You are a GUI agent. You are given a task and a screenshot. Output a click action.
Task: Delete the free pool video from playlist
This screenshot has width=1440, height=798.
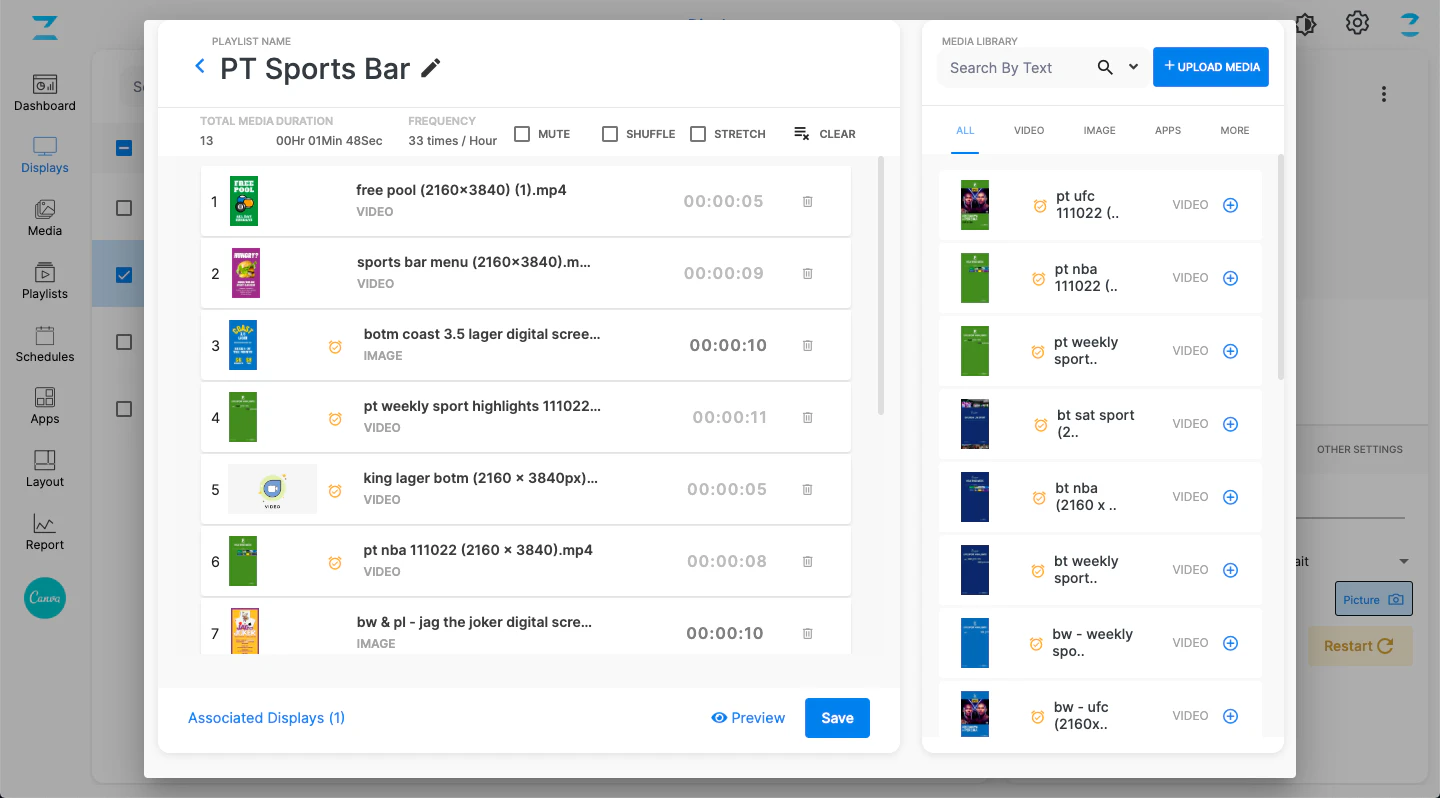(x=807, y=201)
